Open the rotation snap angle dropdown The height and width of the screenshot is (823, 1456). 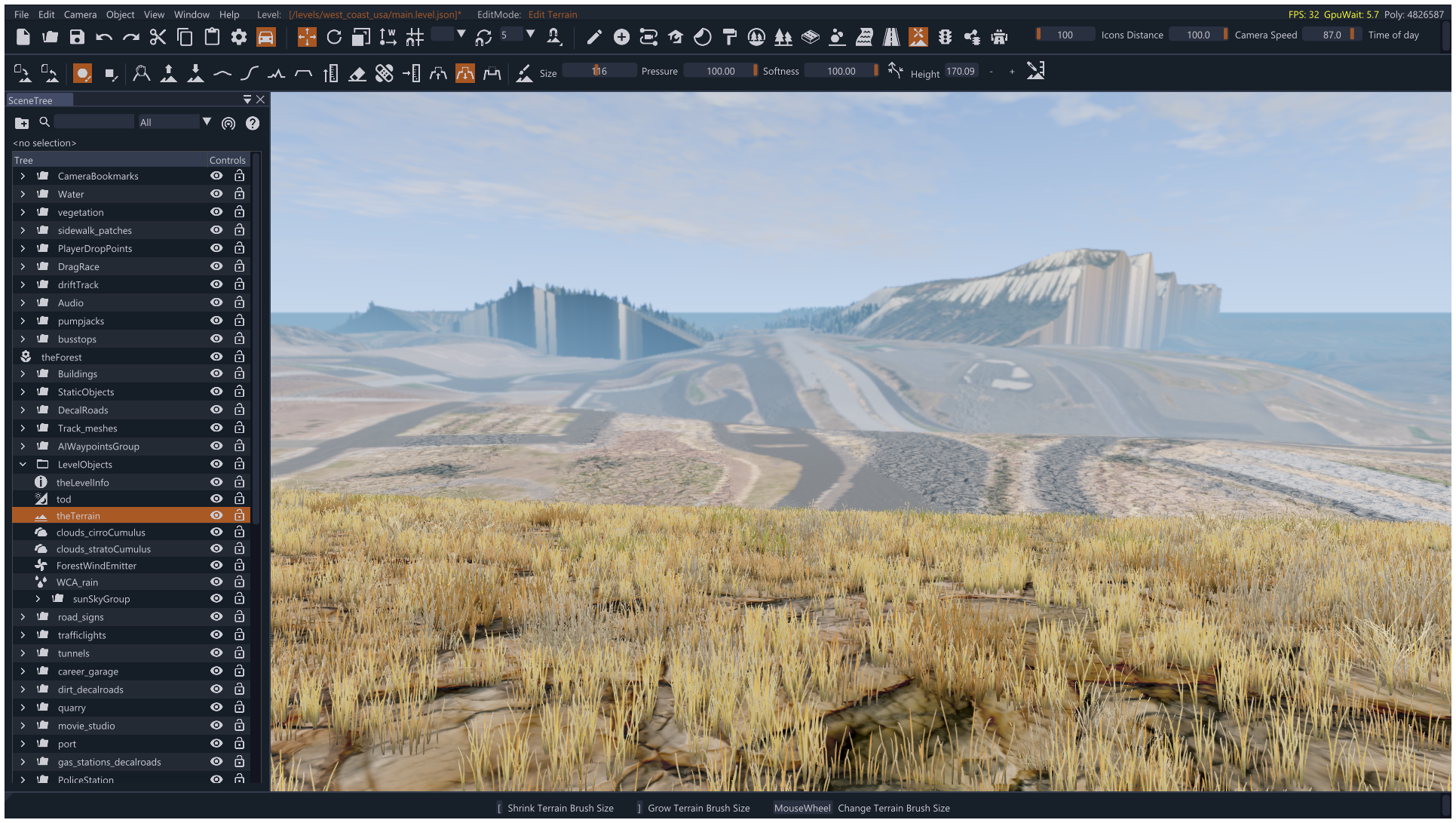tap(530, 35)
